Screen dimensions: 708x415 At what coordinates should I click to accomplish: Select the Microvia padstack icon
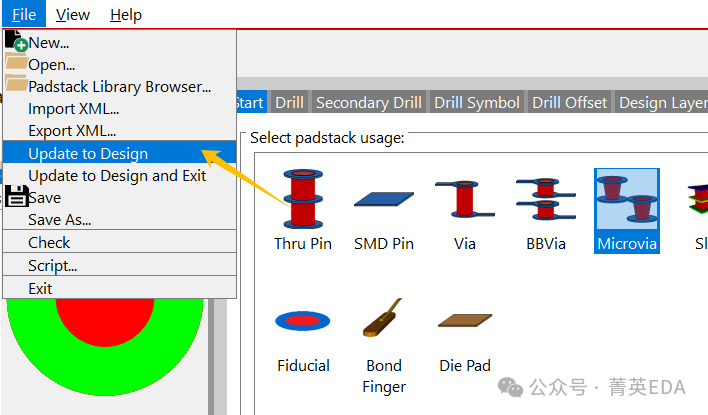(627, 199)
